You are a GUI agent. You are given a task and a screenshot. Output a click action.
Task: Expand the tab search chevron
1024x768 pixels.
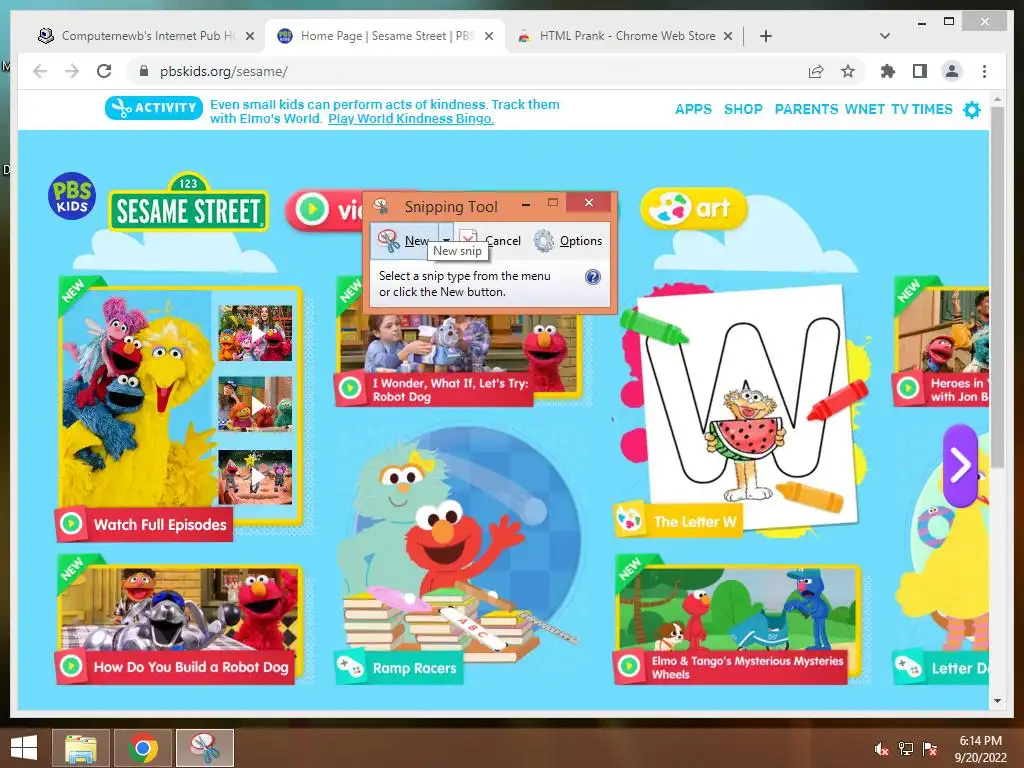(885, 36)
